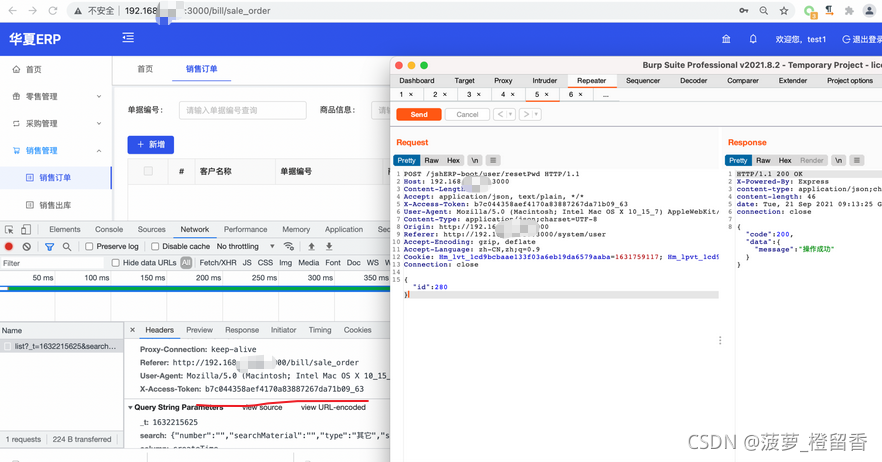
Task: Open network search magnifier icon
Action: [x=67, y=246]
